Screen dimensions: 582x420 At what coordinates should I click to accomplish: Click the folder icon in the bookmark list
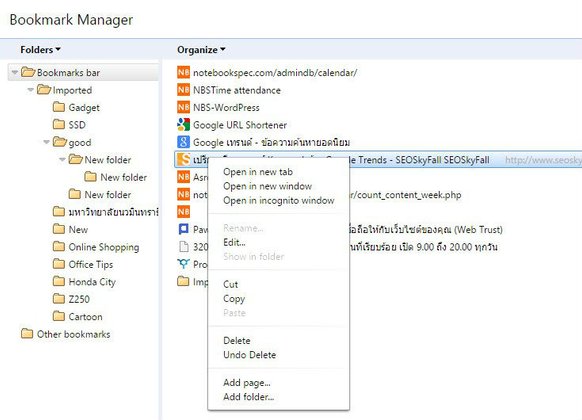183,281
